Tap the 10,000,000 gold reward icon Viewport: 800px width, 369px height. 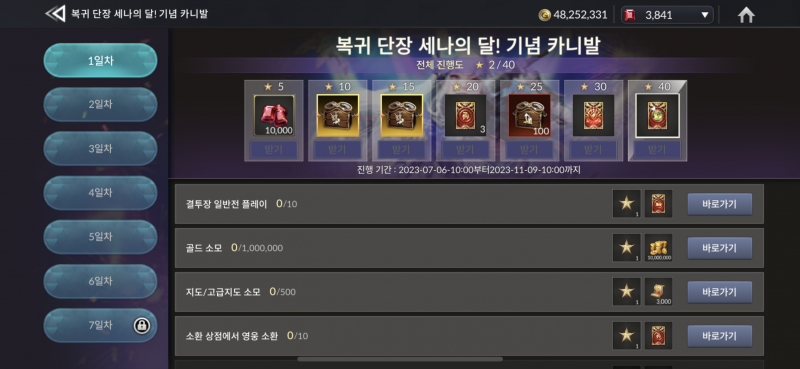(x=658, y=248)
